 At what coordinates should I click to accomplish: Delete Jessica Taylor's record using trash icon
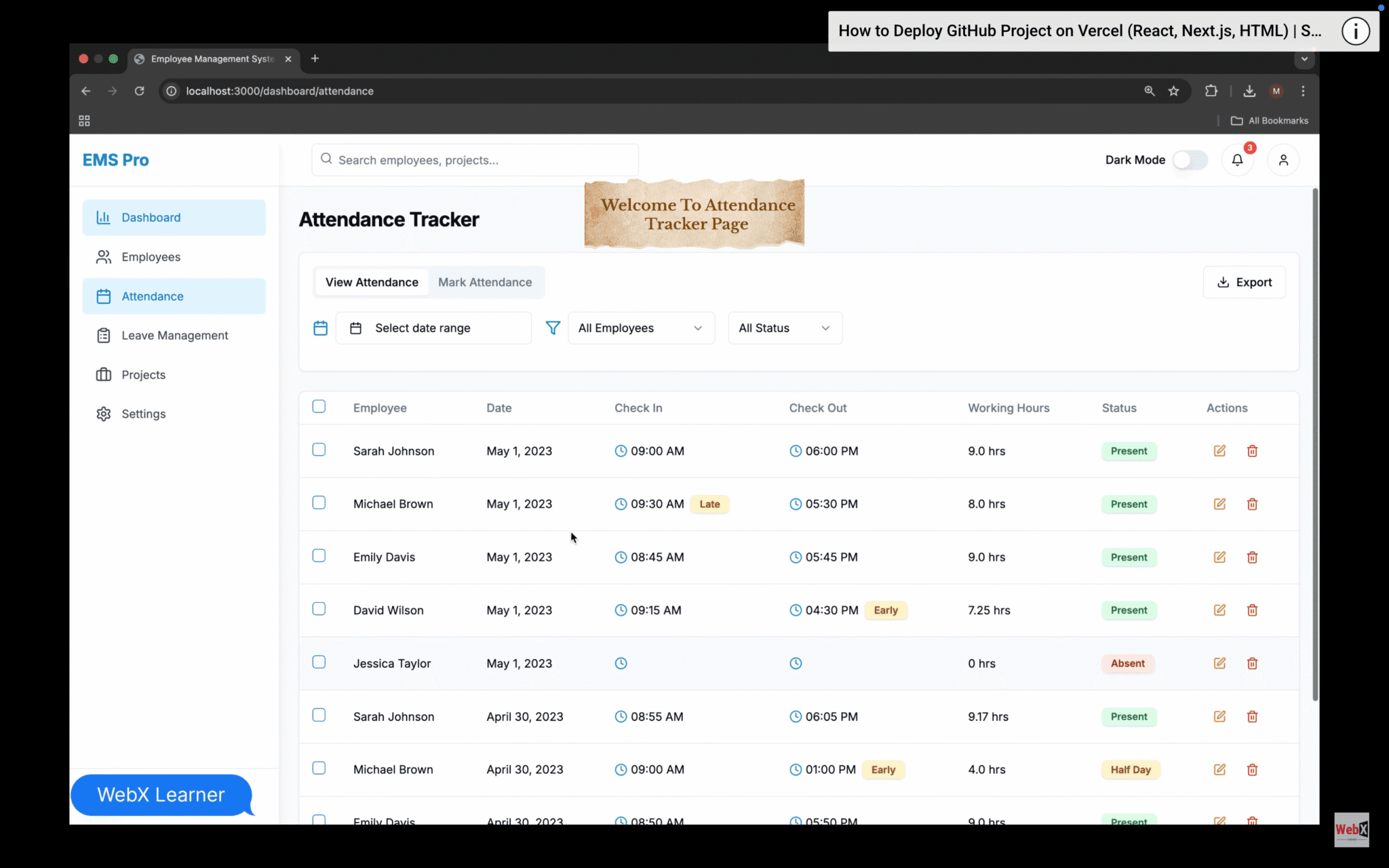coord(1251,663)
